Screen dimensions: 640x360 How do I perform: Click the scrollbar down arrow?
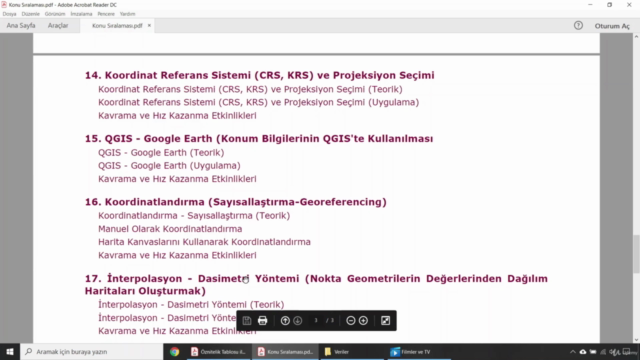click(x=636, y=340)
